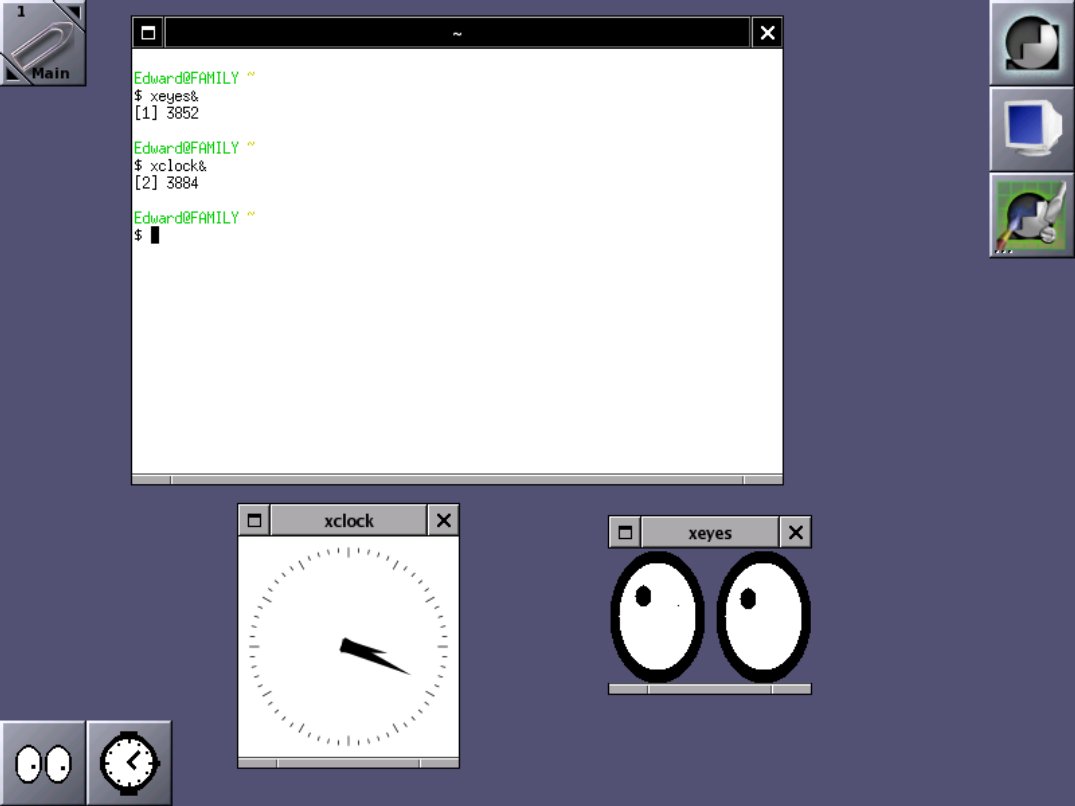Close the xclock window

pos(443,519)
